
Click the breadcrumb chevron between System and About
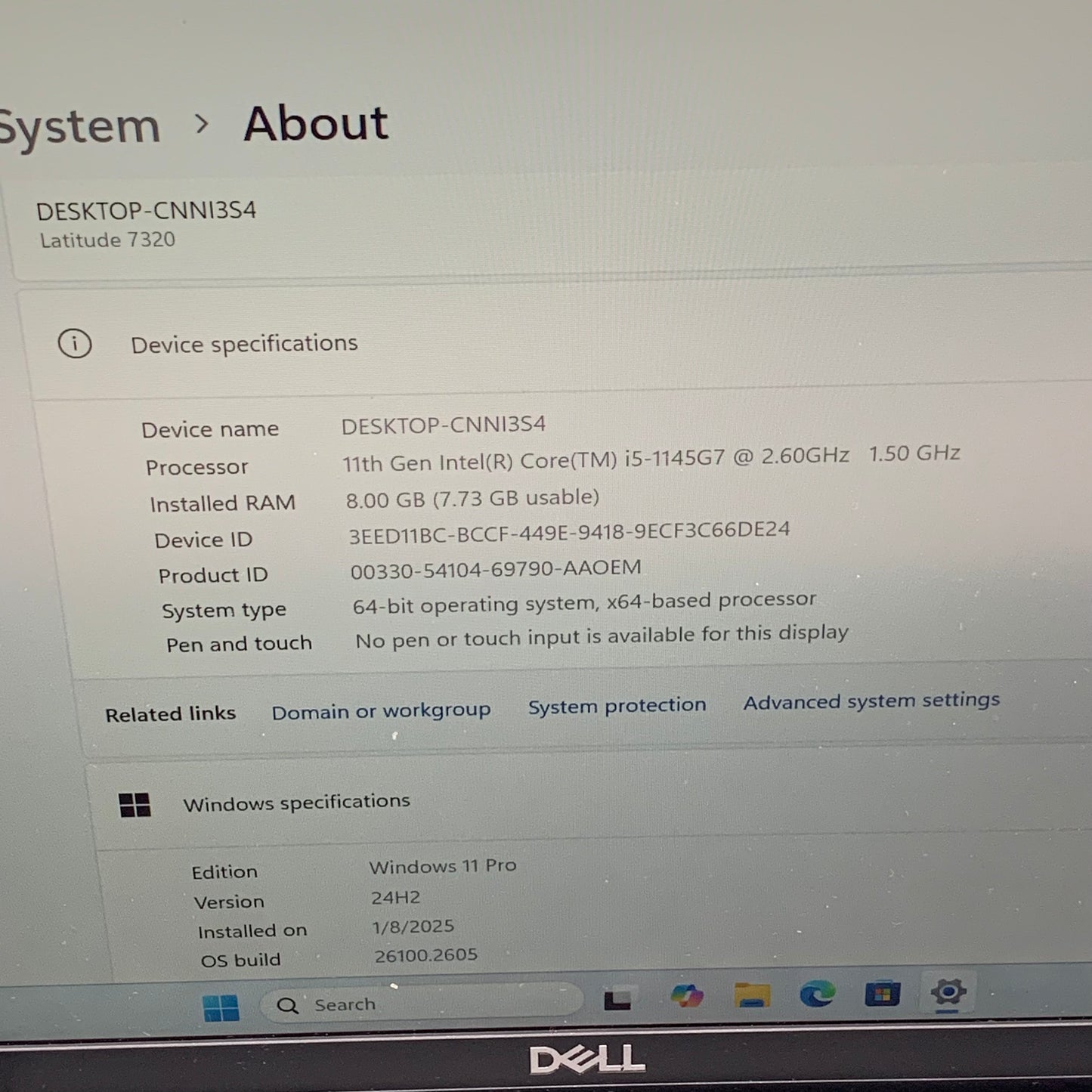tap(201, 124)
